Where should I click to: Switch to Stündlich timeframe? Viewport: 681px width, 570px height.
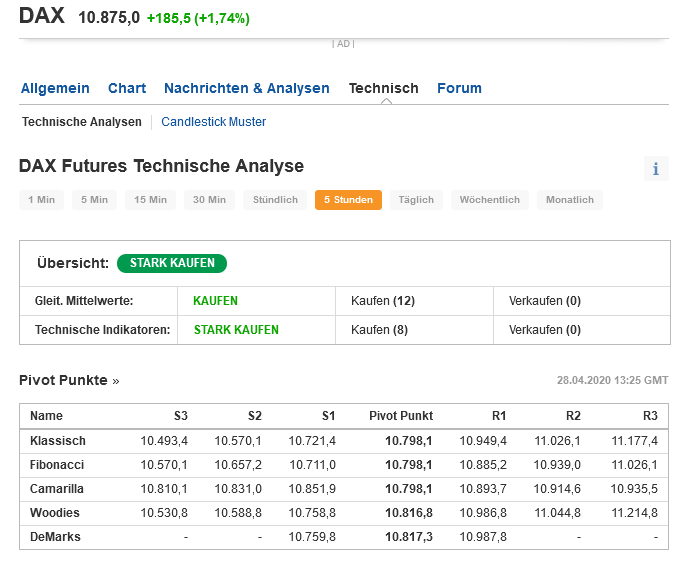pyautogui.click(x=275, y=200)
